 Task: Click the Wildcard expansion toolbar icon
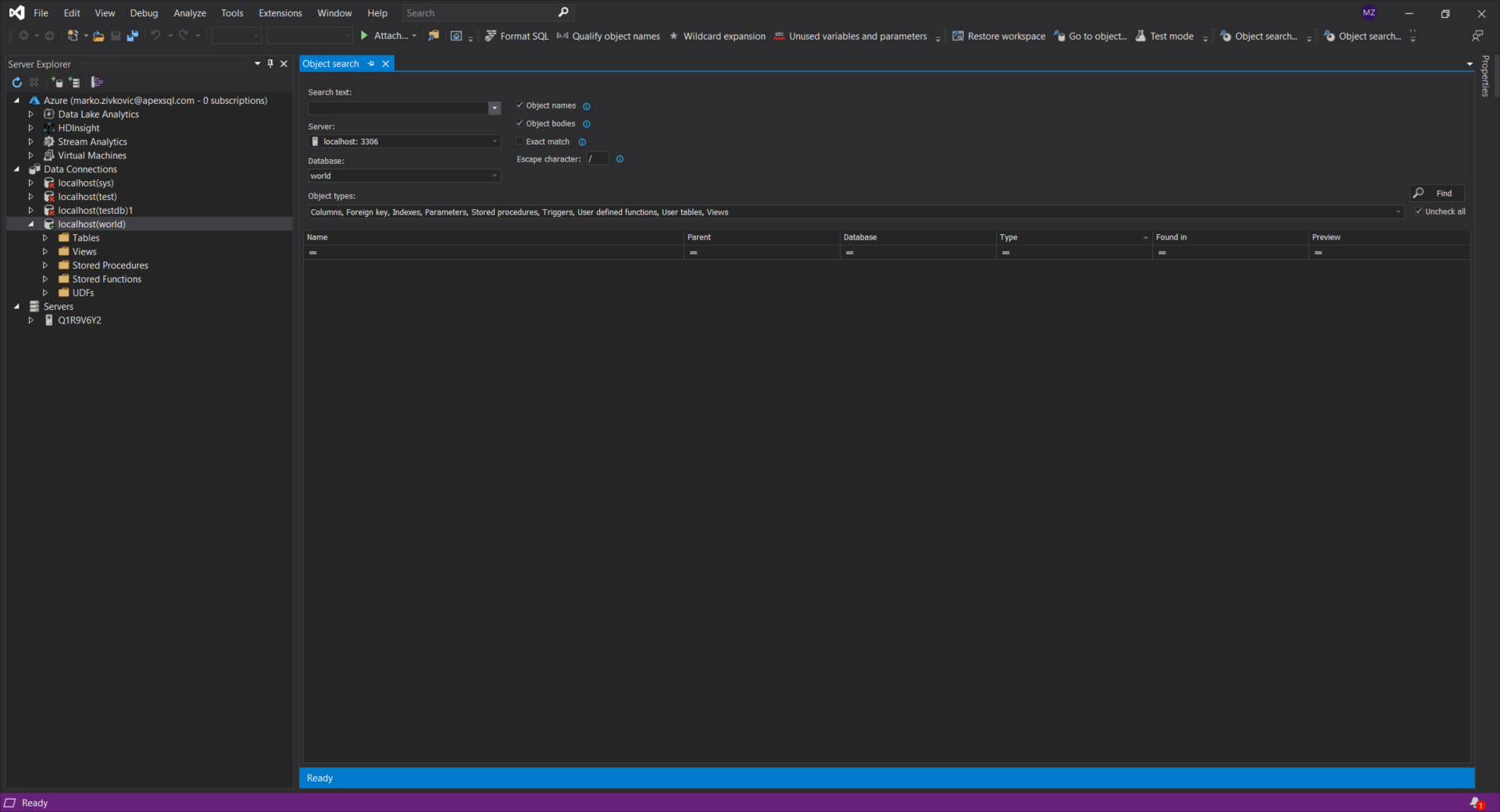(674, 36)
